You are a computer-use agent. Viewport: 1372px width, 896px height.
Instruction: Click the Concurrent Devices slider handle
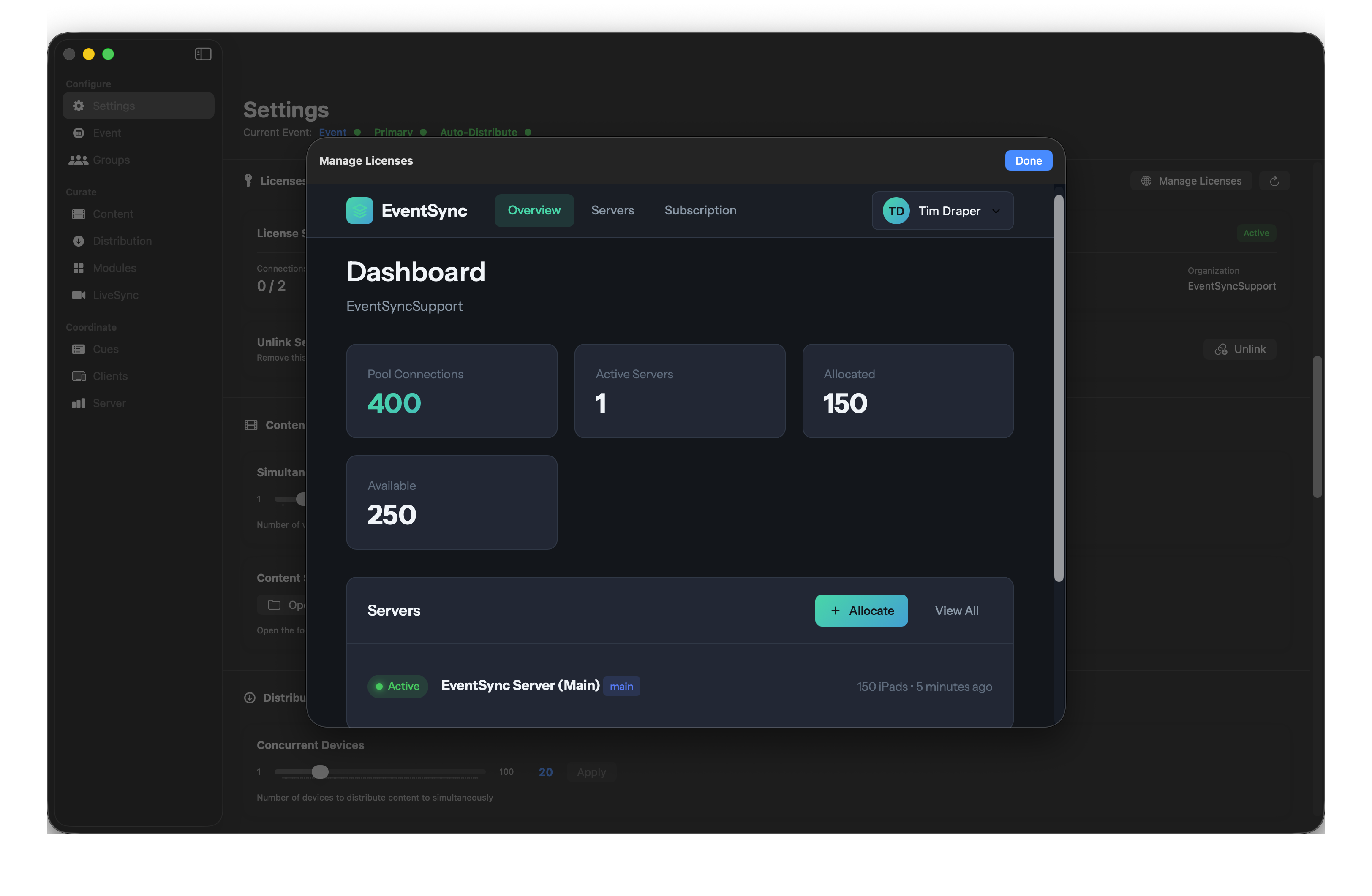[320, 772]
